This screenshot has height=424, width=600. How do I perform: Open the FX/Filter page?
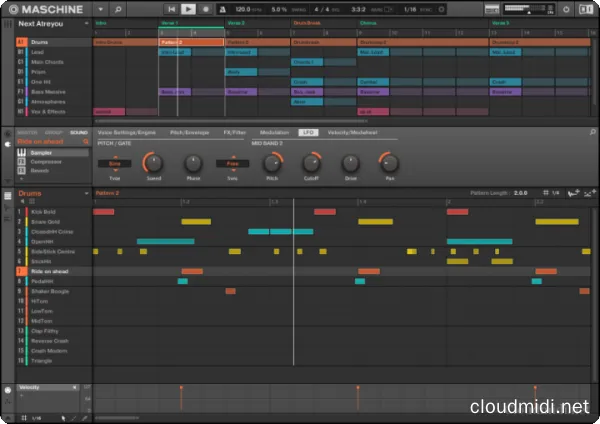(x=235, y=132)
